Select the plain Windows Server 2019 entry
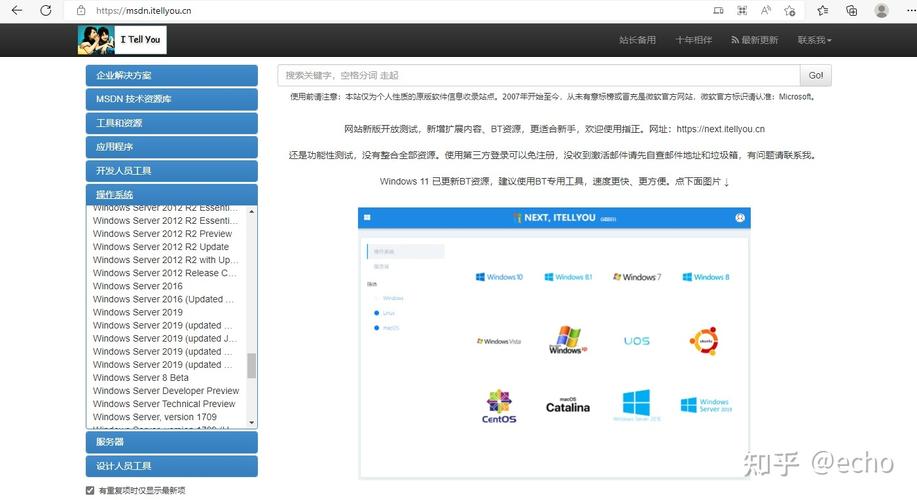 (x=137, y=312)
